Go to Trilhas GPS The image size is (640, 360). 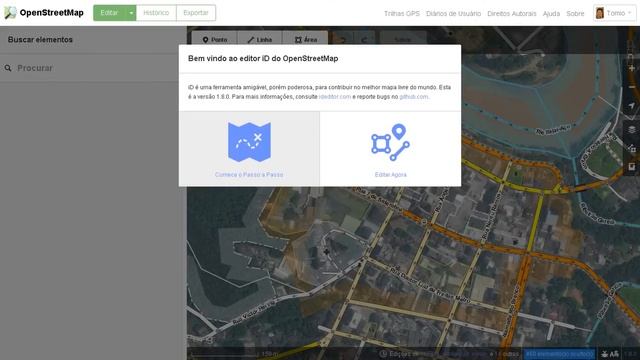pyautogui.click(x=402, y=13)
